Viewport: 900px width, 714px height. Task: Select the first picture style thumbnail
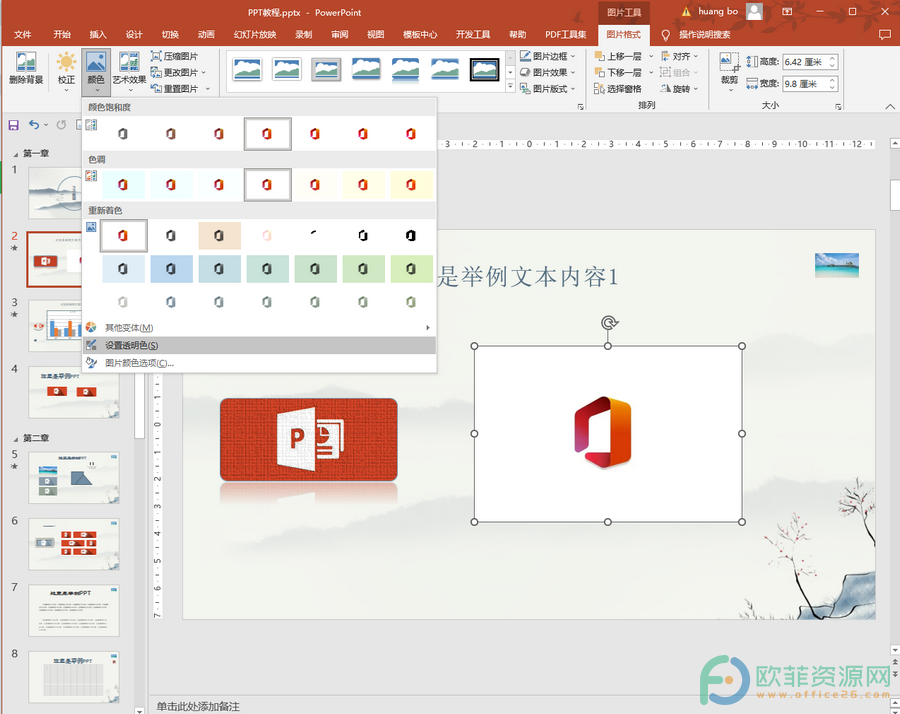[247, 69]
